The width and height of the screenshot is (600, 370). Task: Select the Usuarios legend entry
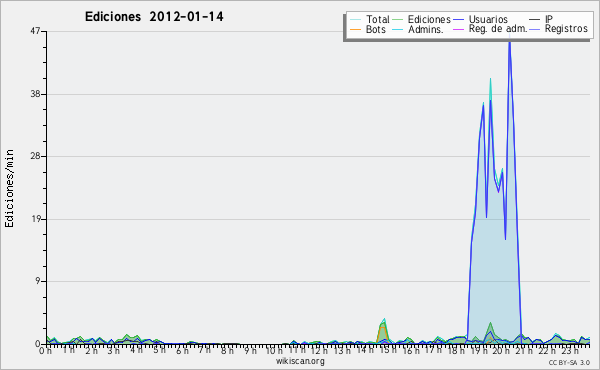[x=488, y=19]
